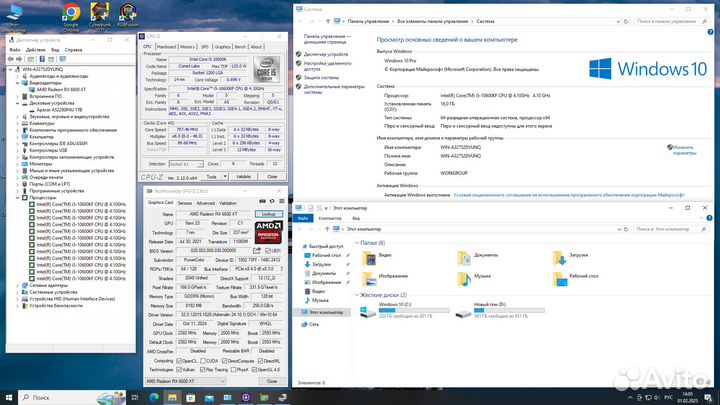720x405 pixels.
Task: Open Файл menu in Device Manager
Action: pos(15,50)
